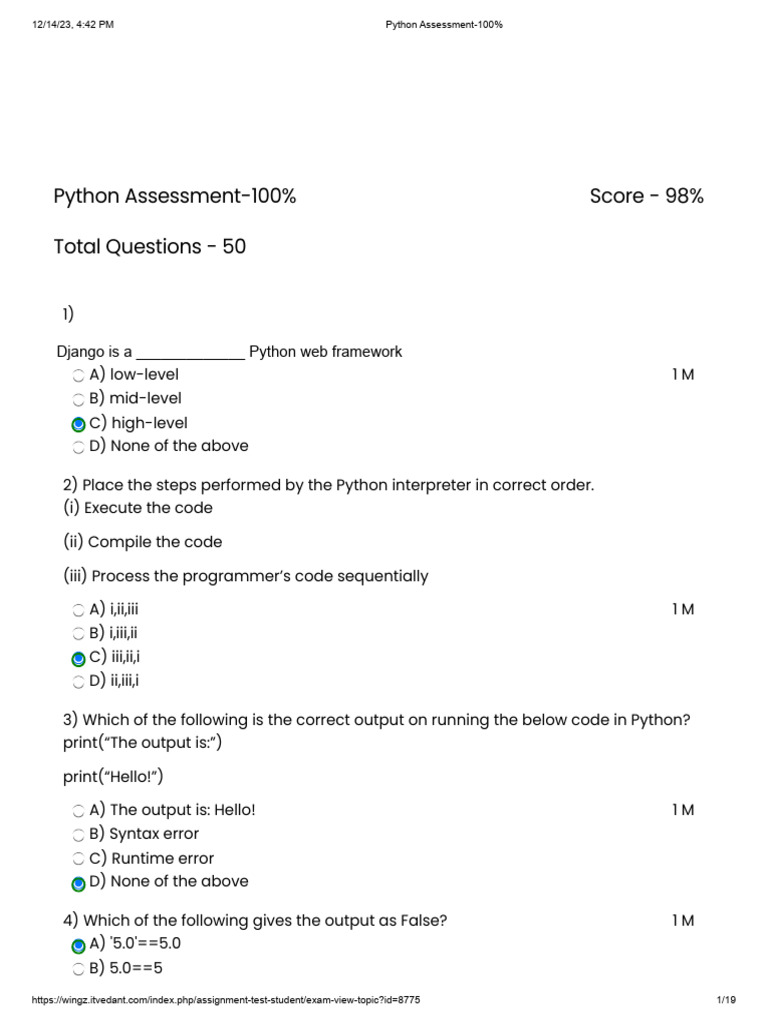768x1024 pixels.
Task: Click the Score - 98% text
Action: coord(646,196)
